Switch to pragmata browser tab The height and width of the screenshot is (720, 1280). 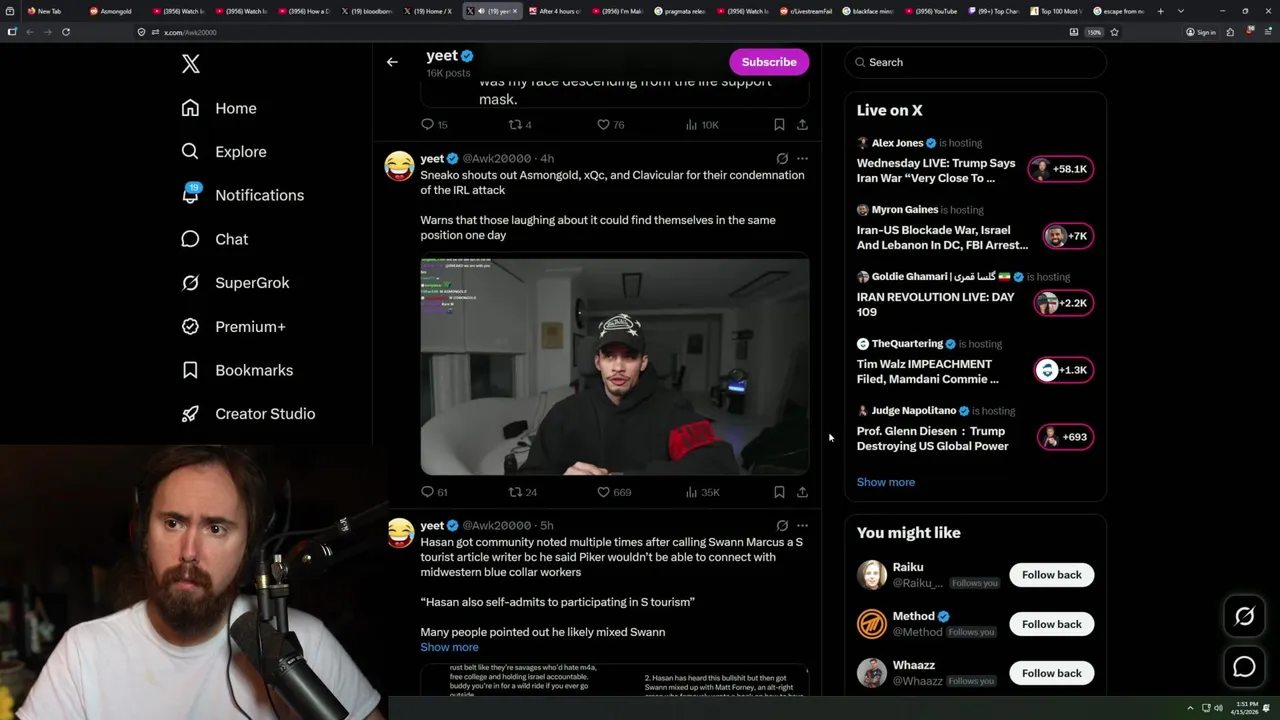[679, 11]
